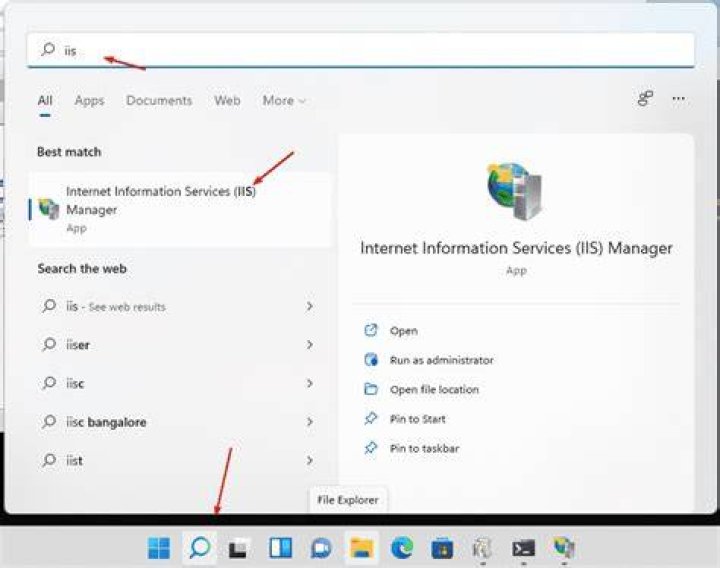Choose Pin to Start
The image size is (720, 568).
(x=417, y=419)
